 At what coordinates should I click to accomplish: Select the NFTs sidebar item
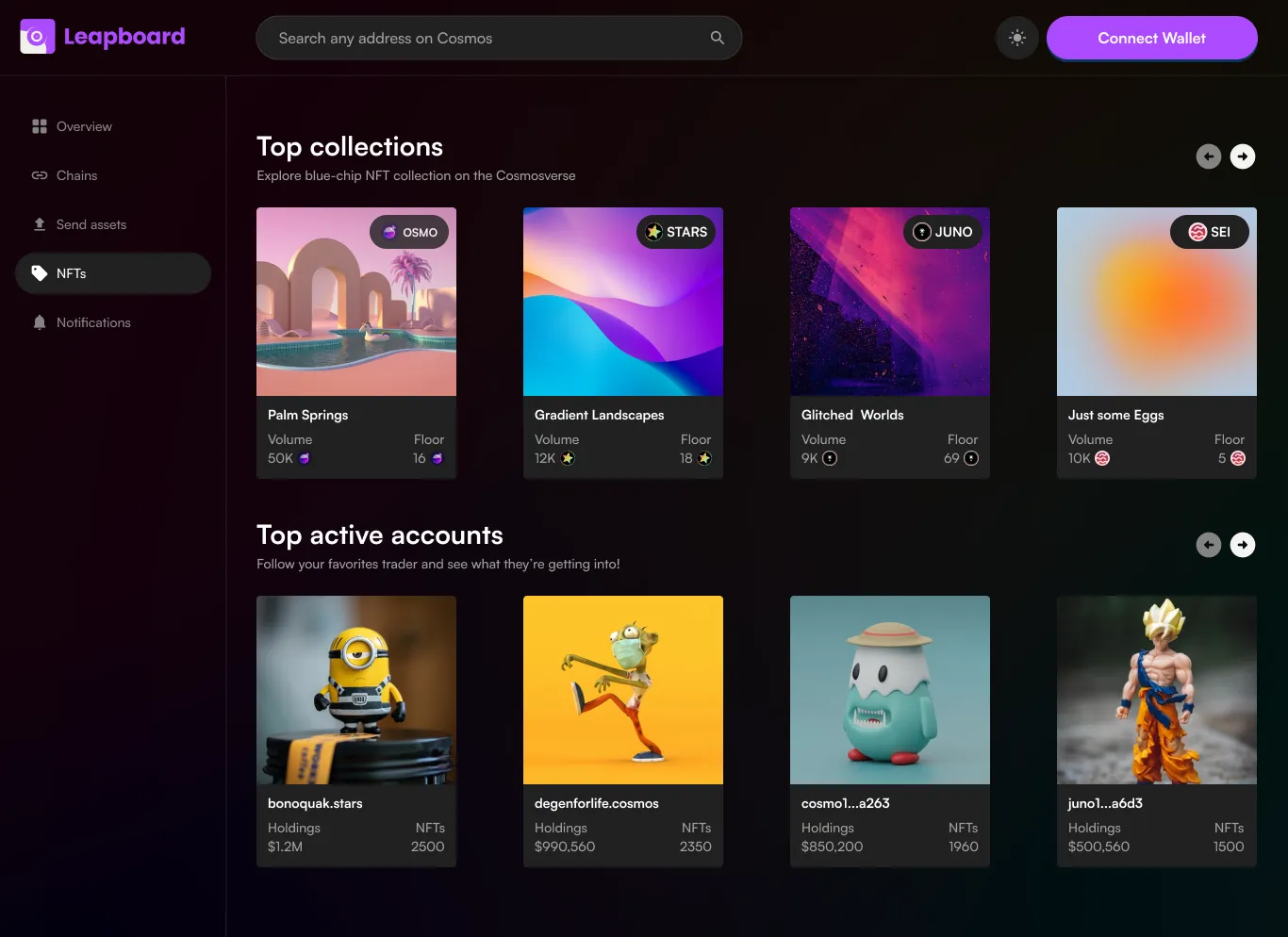pos(113,273)
